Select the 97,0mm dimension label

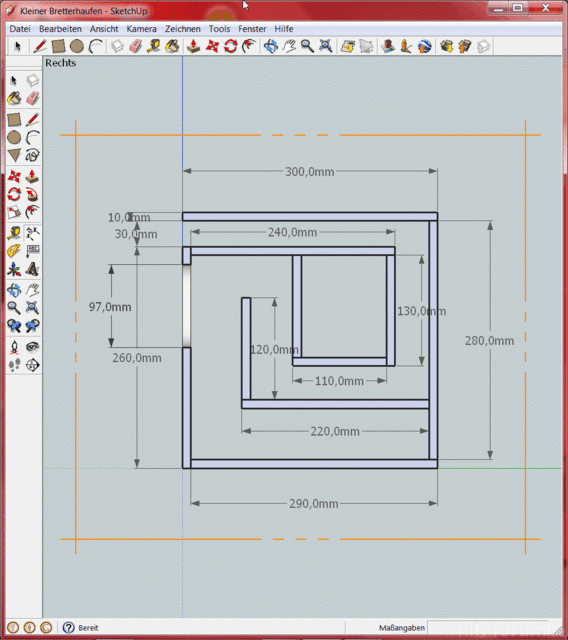coord(110,307)
